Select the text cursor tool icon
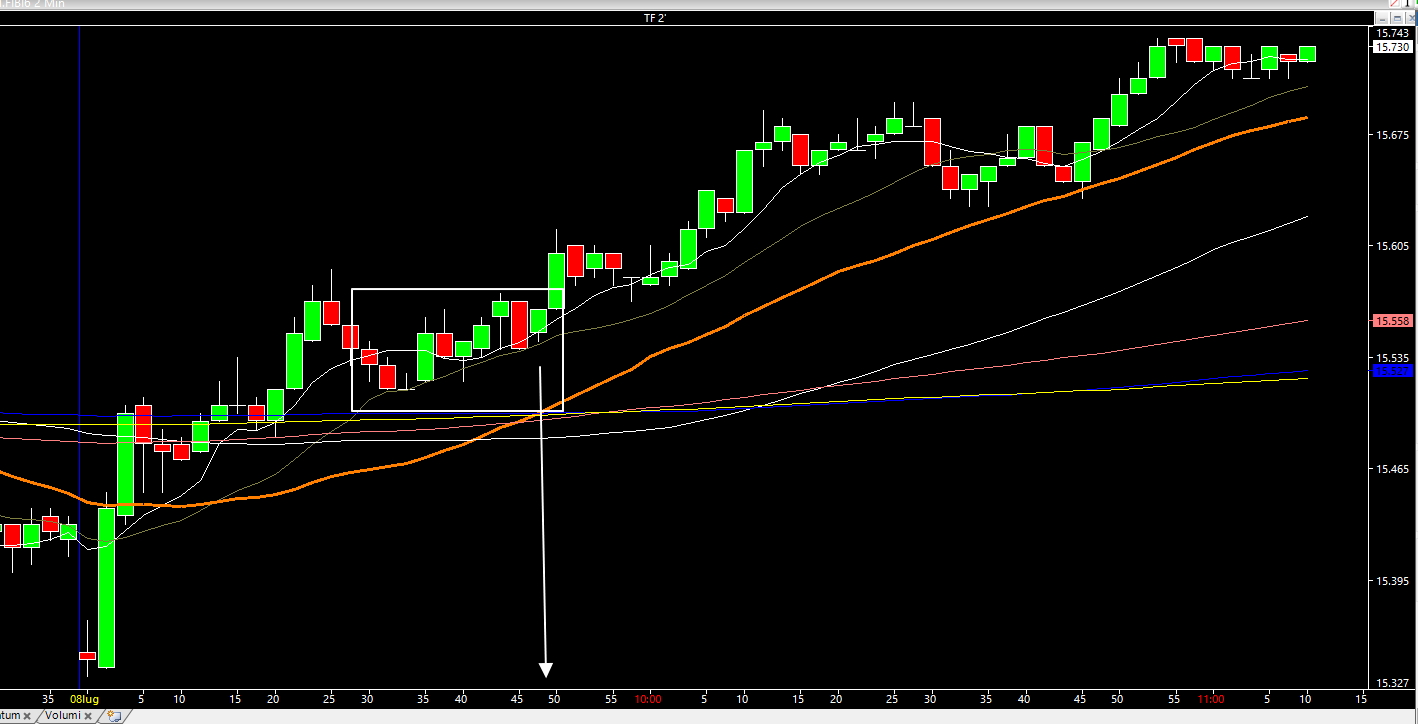This screenshot has height=724, width=1418. [1407, 4]
